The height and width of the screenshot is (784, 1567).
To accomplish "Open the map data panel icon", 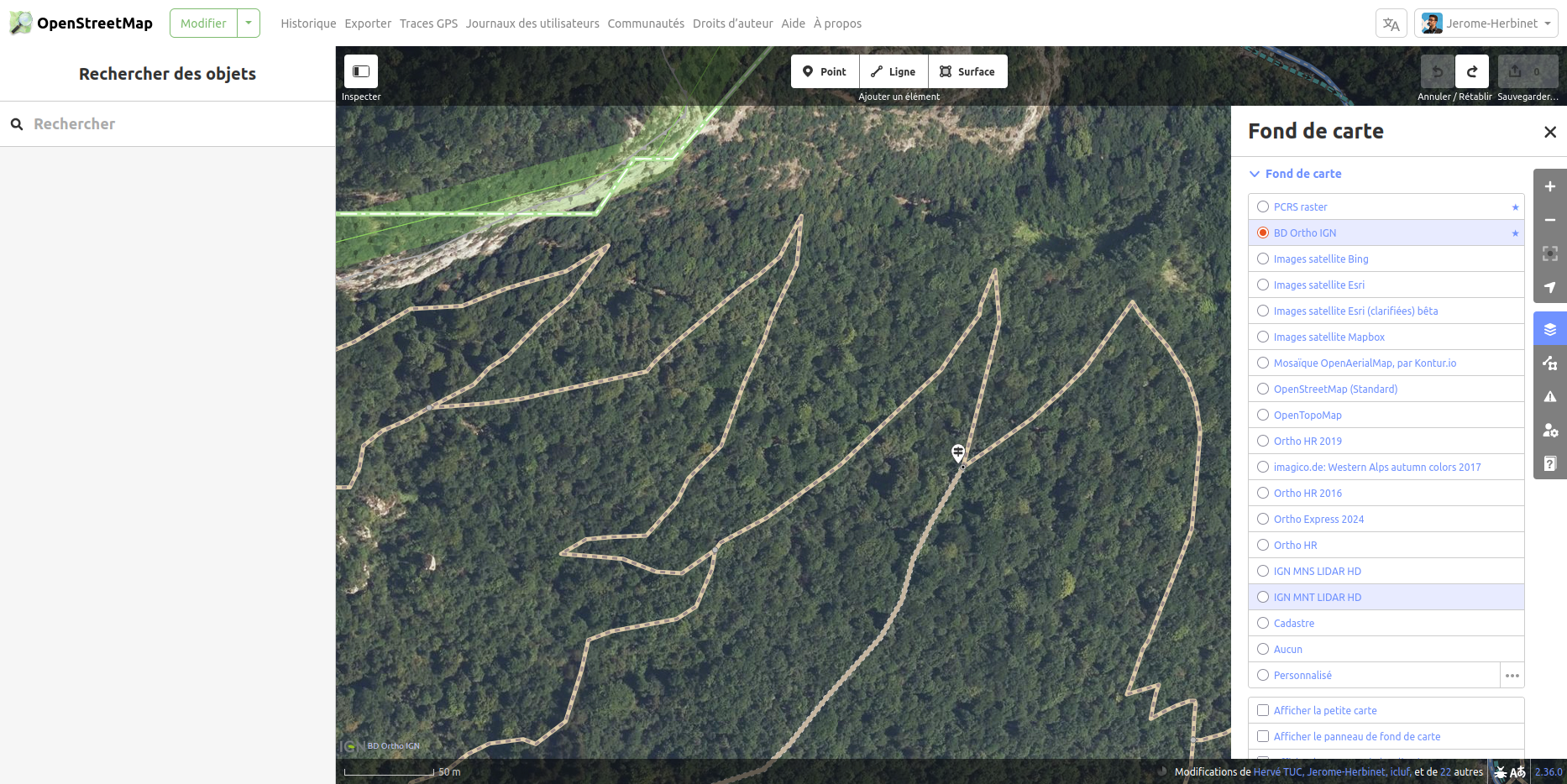I will click(1550, 363).
